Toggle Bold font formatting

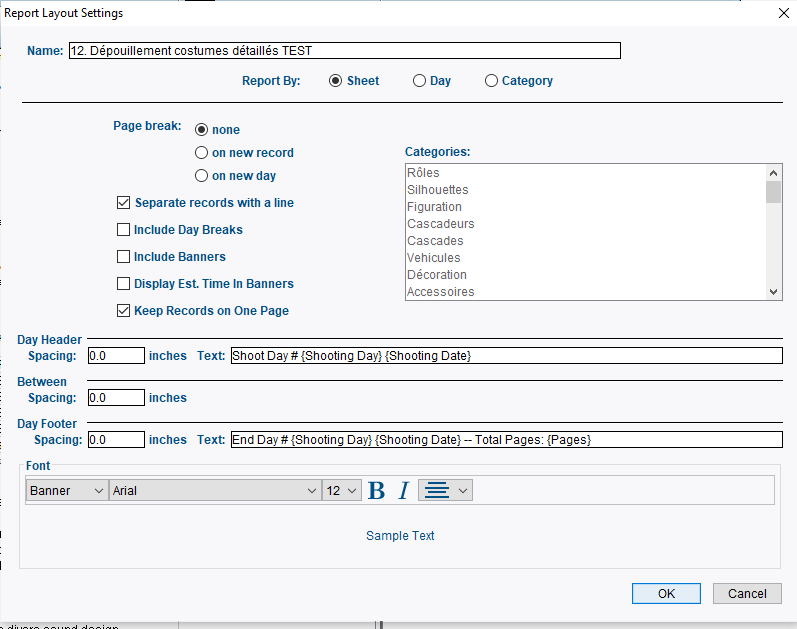376,491
